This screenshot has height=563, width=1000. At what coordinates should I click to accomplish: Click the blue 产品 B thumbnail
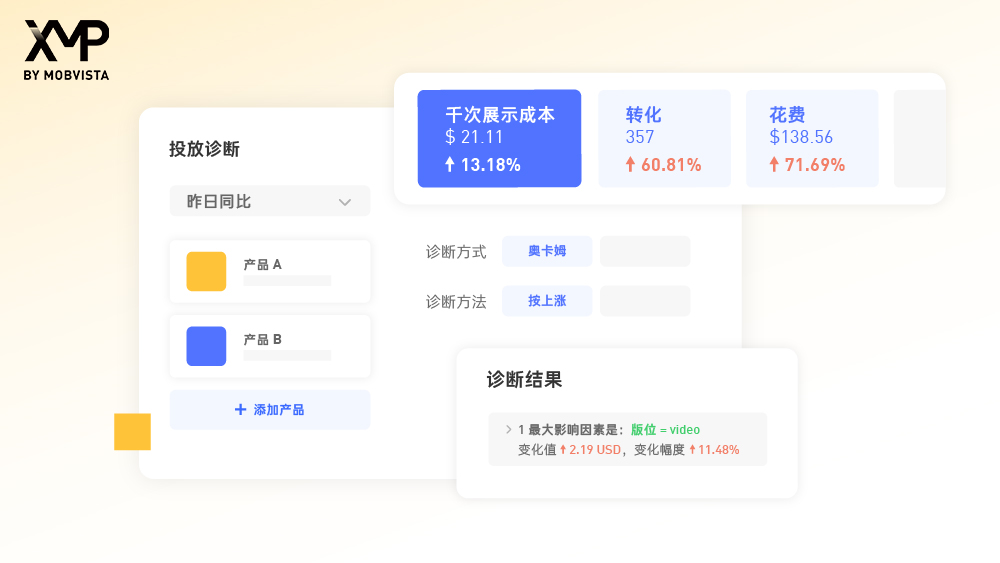coord(206,346)
